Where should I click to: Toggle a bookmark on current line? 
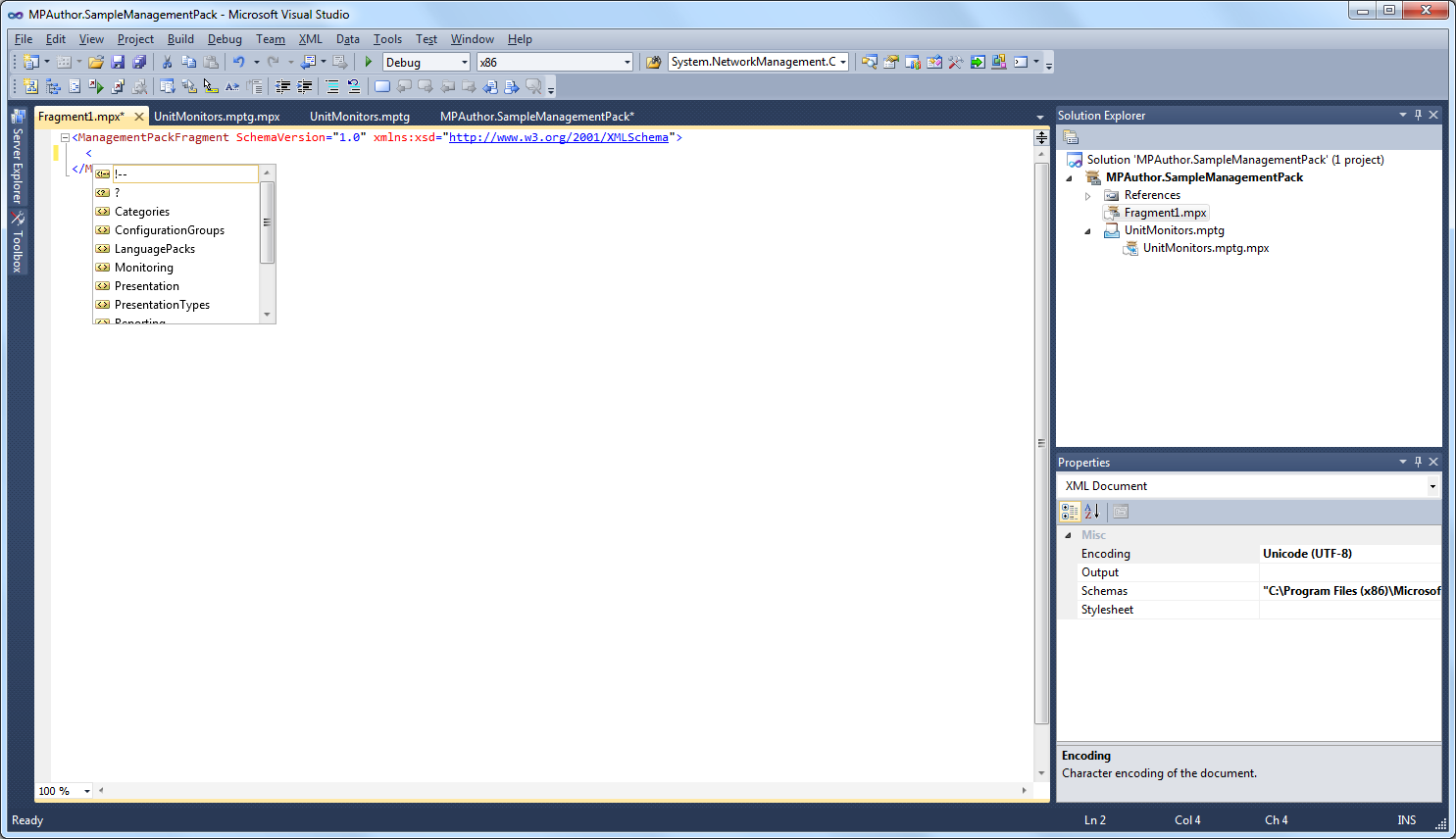coord(382,86)
